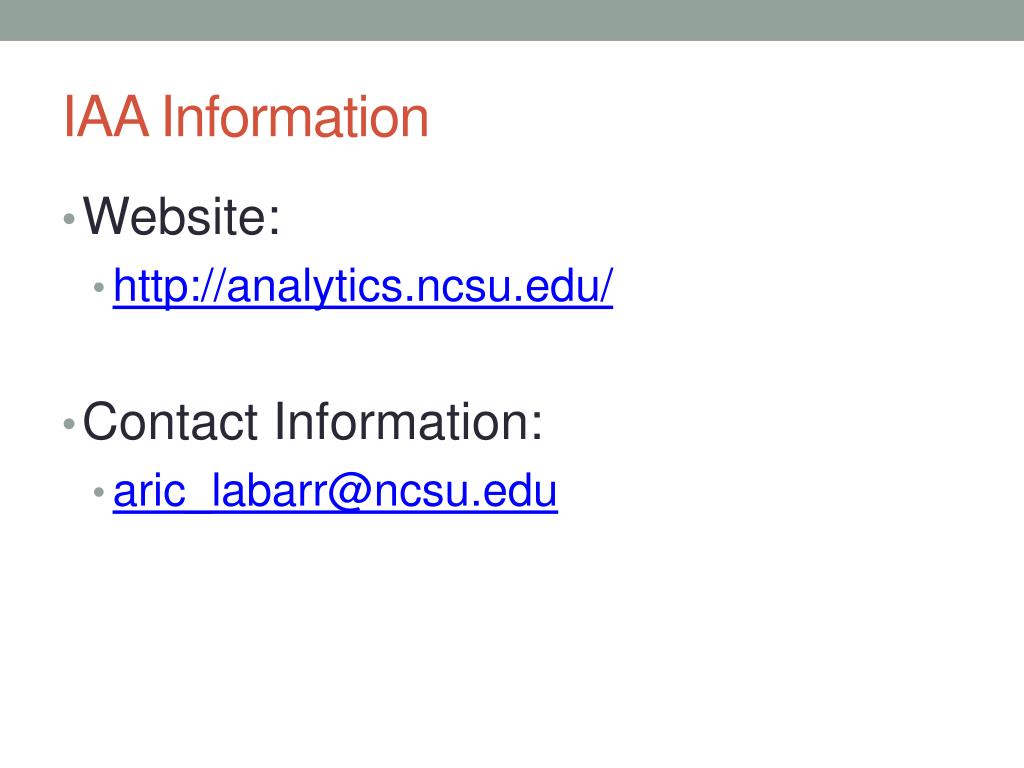Select the IAA Information slide title
The width and height of the screenshot is (1024, 768).
pyautogui.click(x=246, y=117)
